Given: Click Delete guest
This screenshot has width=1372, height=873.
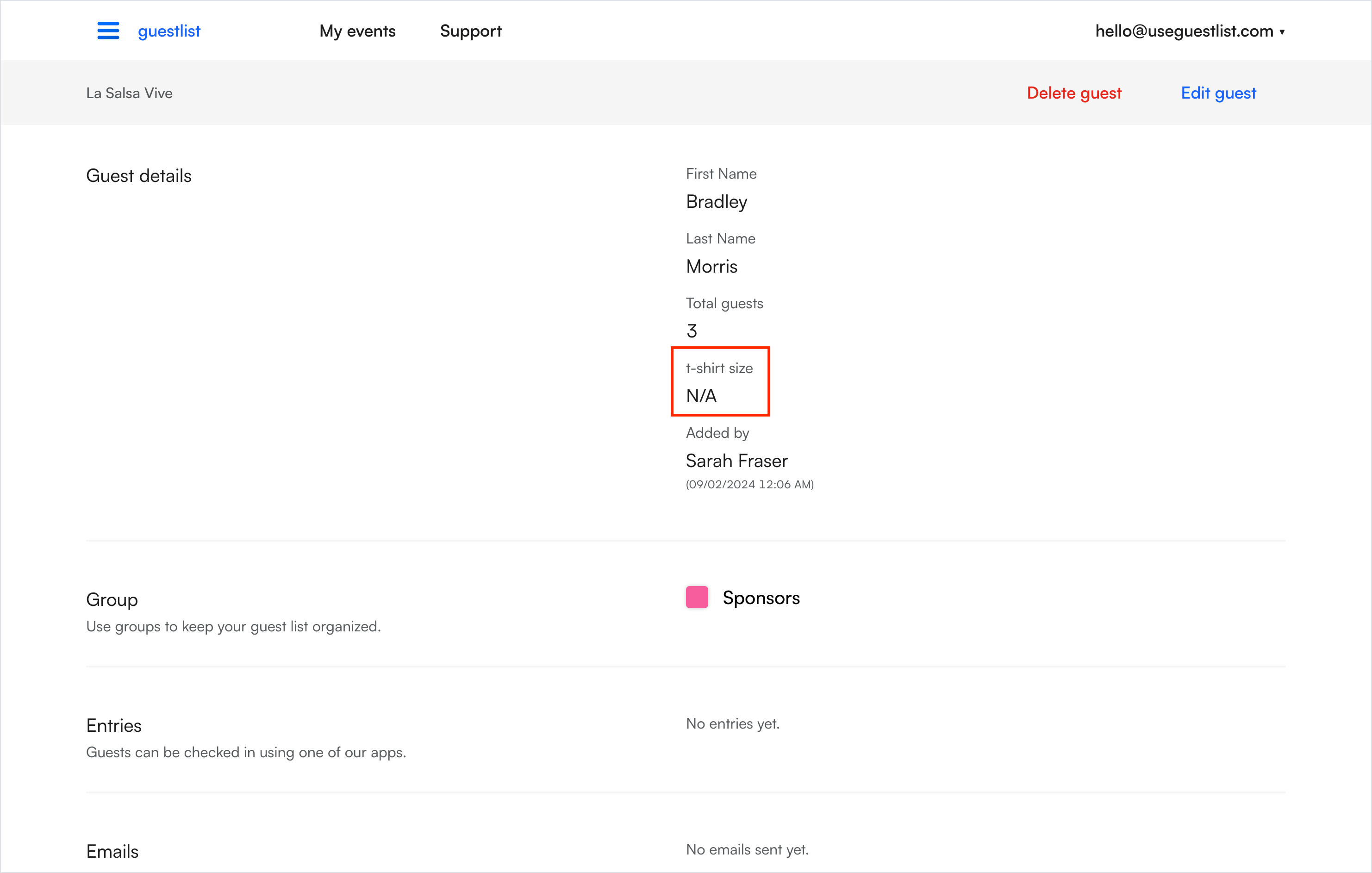Looking at the screenshot, I should [x=1073, y=93].
